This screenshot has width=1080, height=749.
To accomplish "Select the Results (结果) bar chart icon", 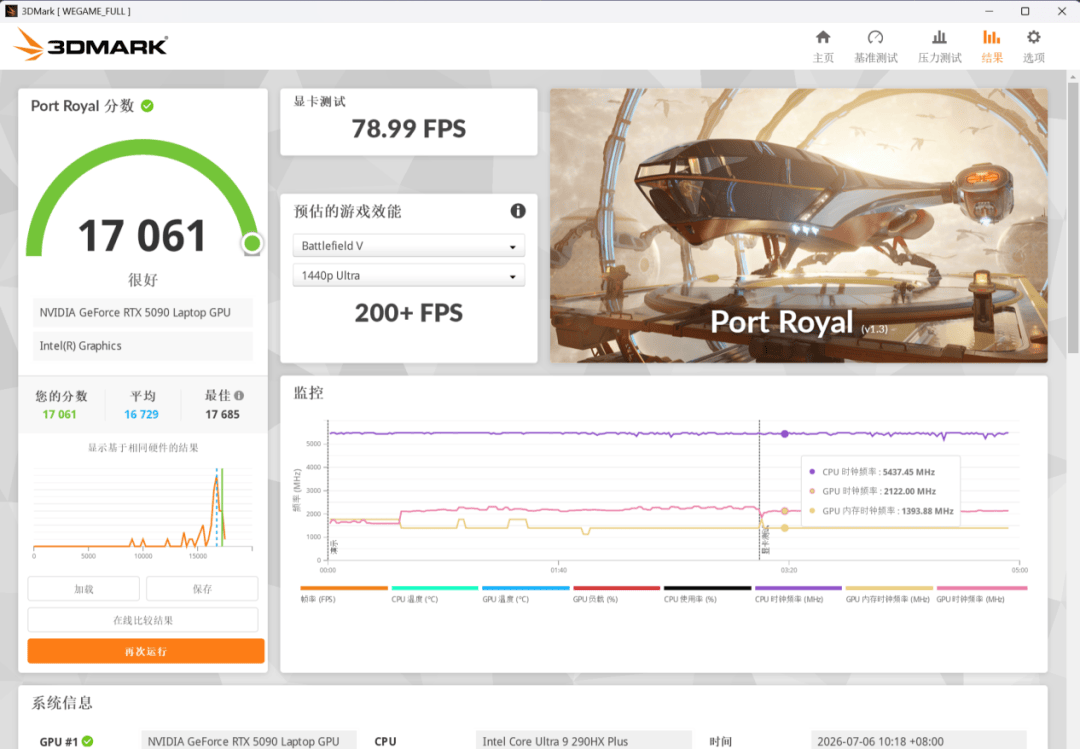I will [x=991, y=37].
